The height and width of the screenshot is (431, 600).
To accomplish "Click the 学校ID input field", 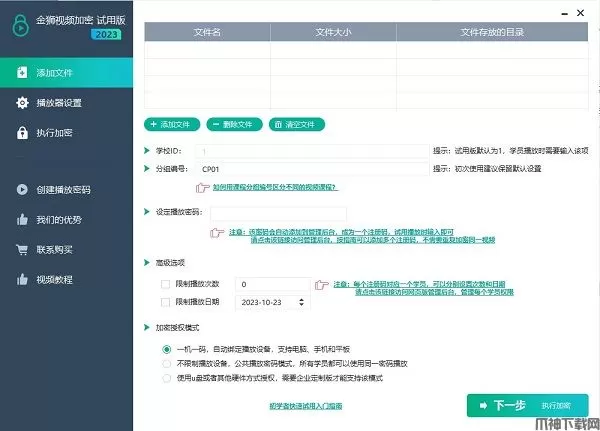I will click(312, 151).
